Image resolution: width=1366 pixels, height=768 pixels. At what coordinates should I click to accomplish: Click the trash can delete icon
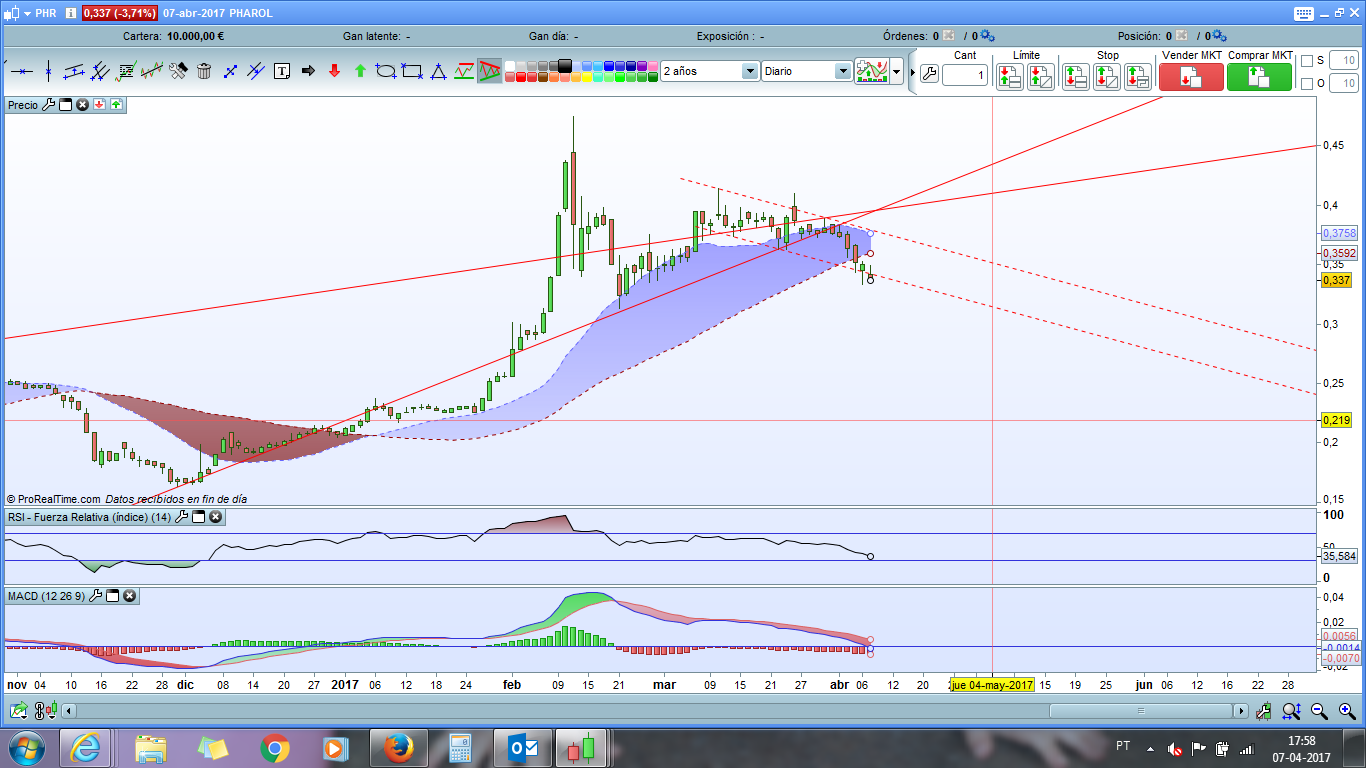point(204,71)
